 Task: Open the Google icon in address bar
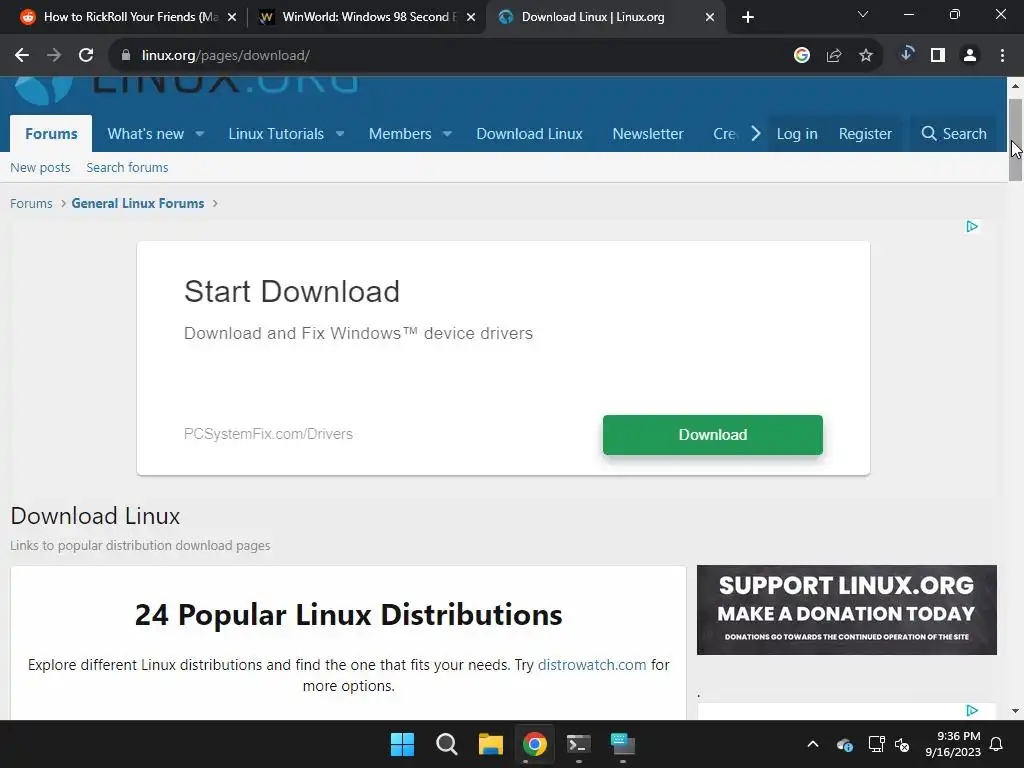tap(802, 56)
